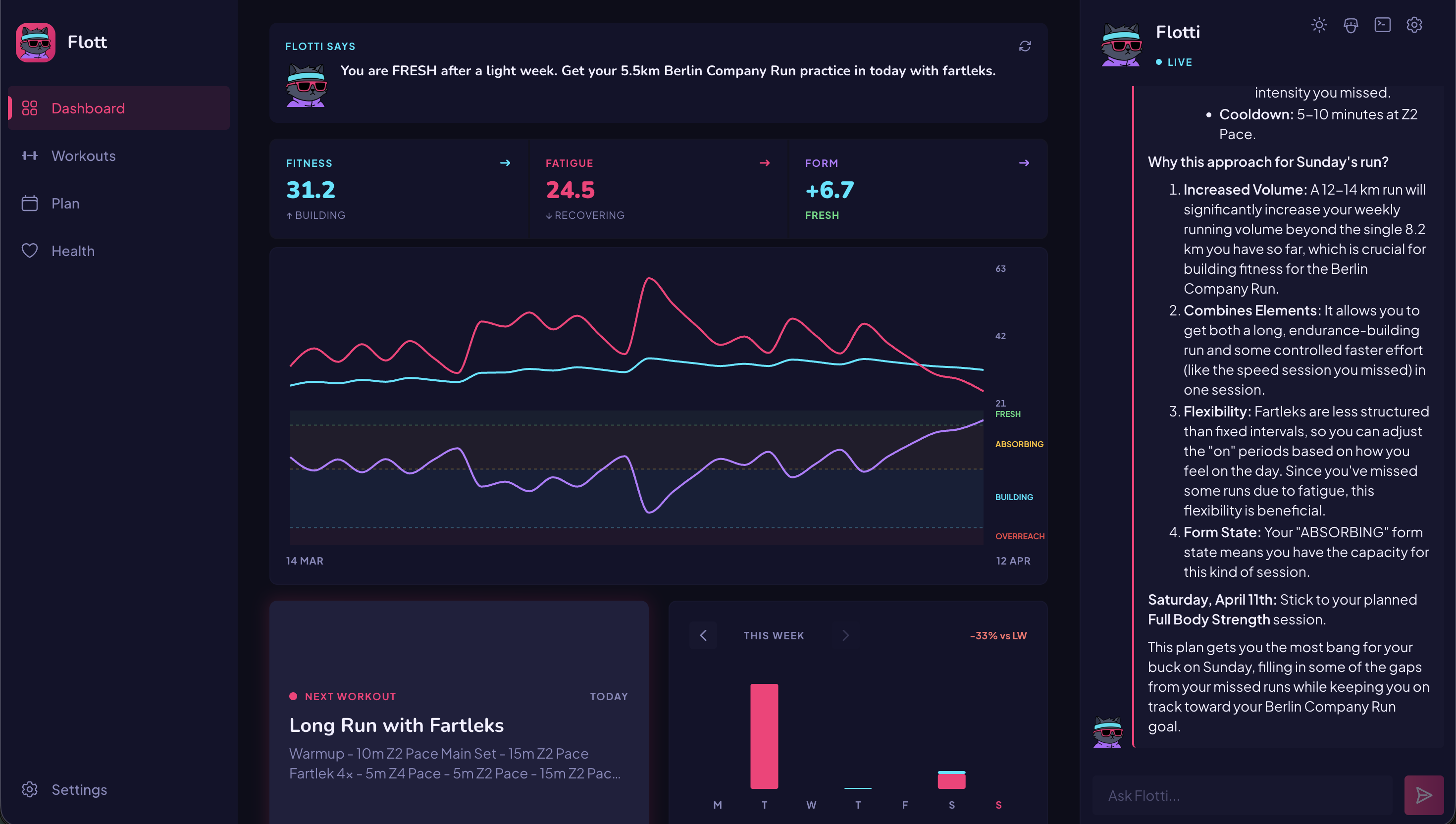Go to next week chevron
The width and height of the screenshot is (1456, 824).
(x=845, y=635)
